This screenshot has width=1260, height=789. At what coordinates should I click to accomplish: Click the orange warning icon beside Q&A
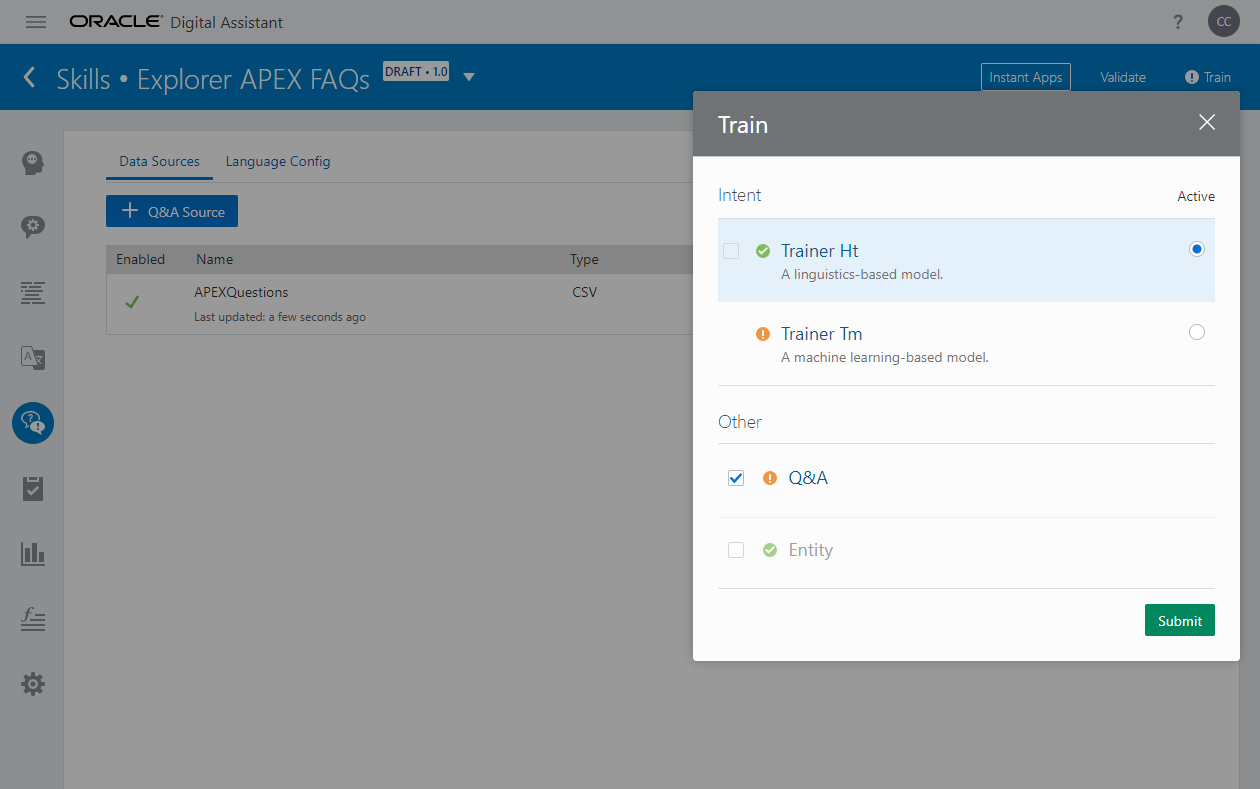770,478
